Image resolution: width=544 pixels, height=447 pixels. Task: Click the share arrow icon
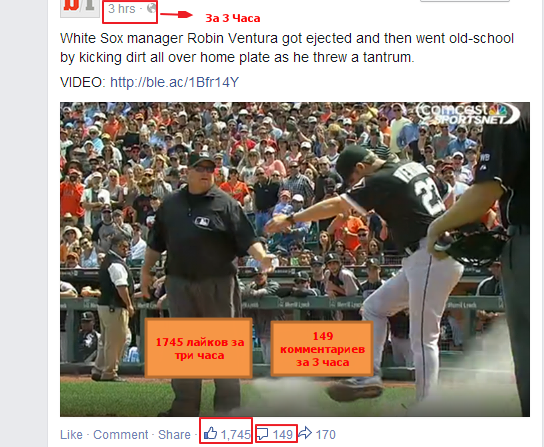(x=305, y=433)
